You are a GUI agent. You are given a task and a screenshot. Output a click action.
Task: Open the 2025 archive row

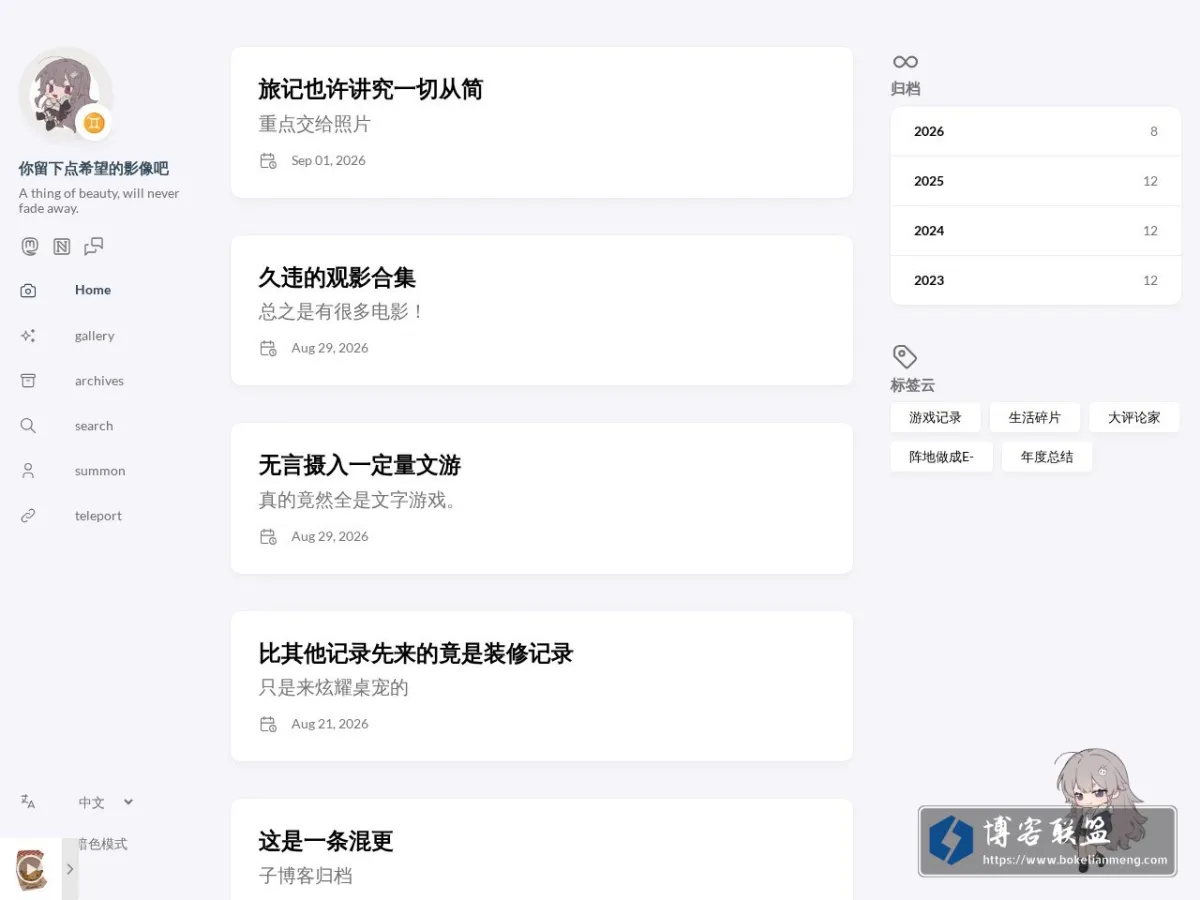1036,181
